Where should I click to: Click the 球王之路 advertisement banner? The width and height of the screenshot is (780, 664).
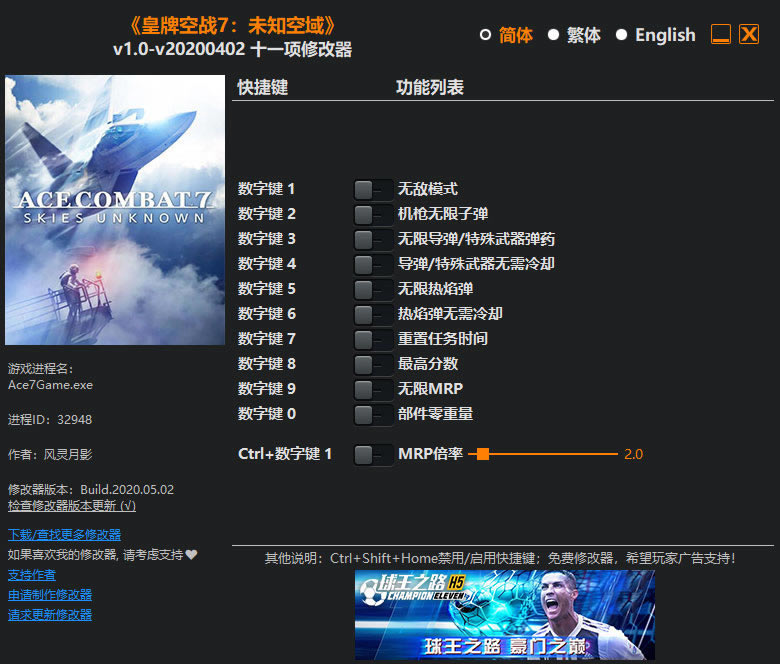coord(504,615)
